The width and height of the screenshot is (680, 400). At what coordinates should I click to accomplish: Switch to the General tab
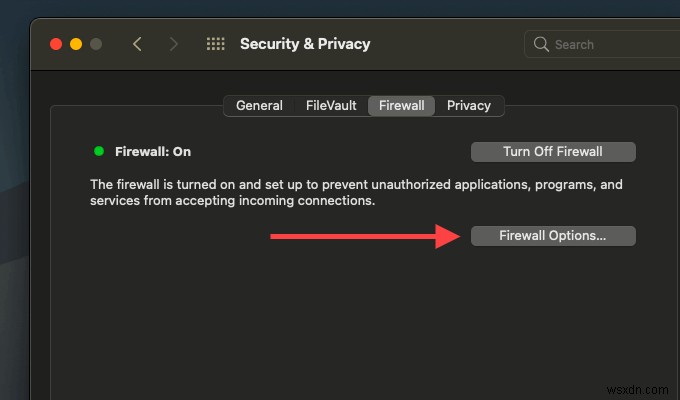click(x=259, y=105)
